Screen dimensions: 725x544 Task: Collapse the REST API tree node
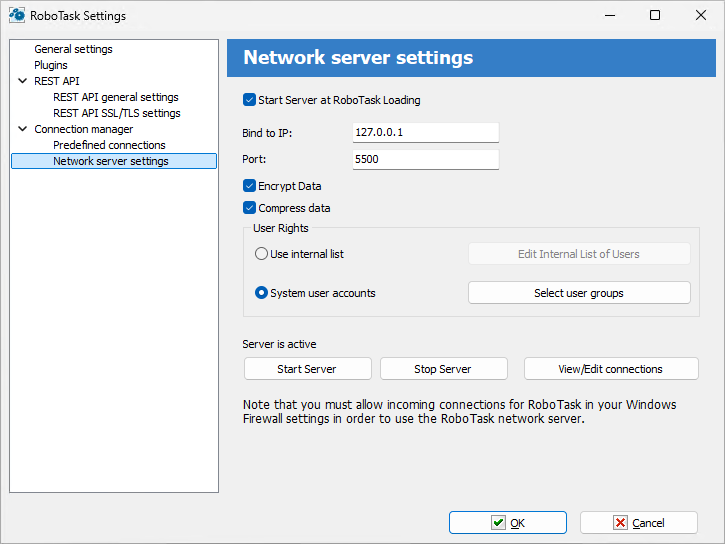pos(22,81)
